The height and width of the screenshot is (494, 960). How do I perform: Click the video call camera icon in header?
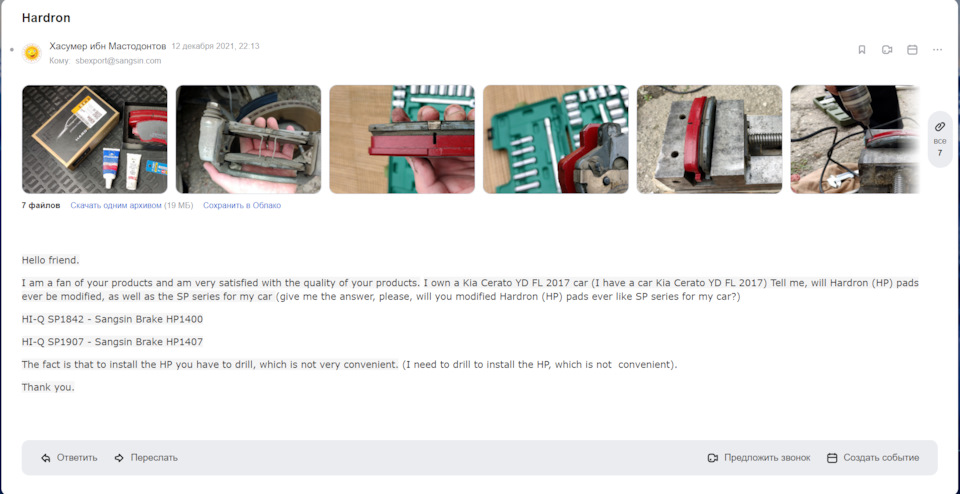887,50
